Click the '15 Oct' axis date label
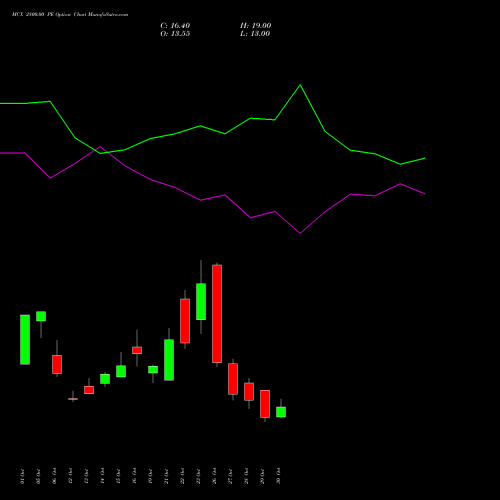Viewport: 500px width, 500px height. (x=118, y=476)
